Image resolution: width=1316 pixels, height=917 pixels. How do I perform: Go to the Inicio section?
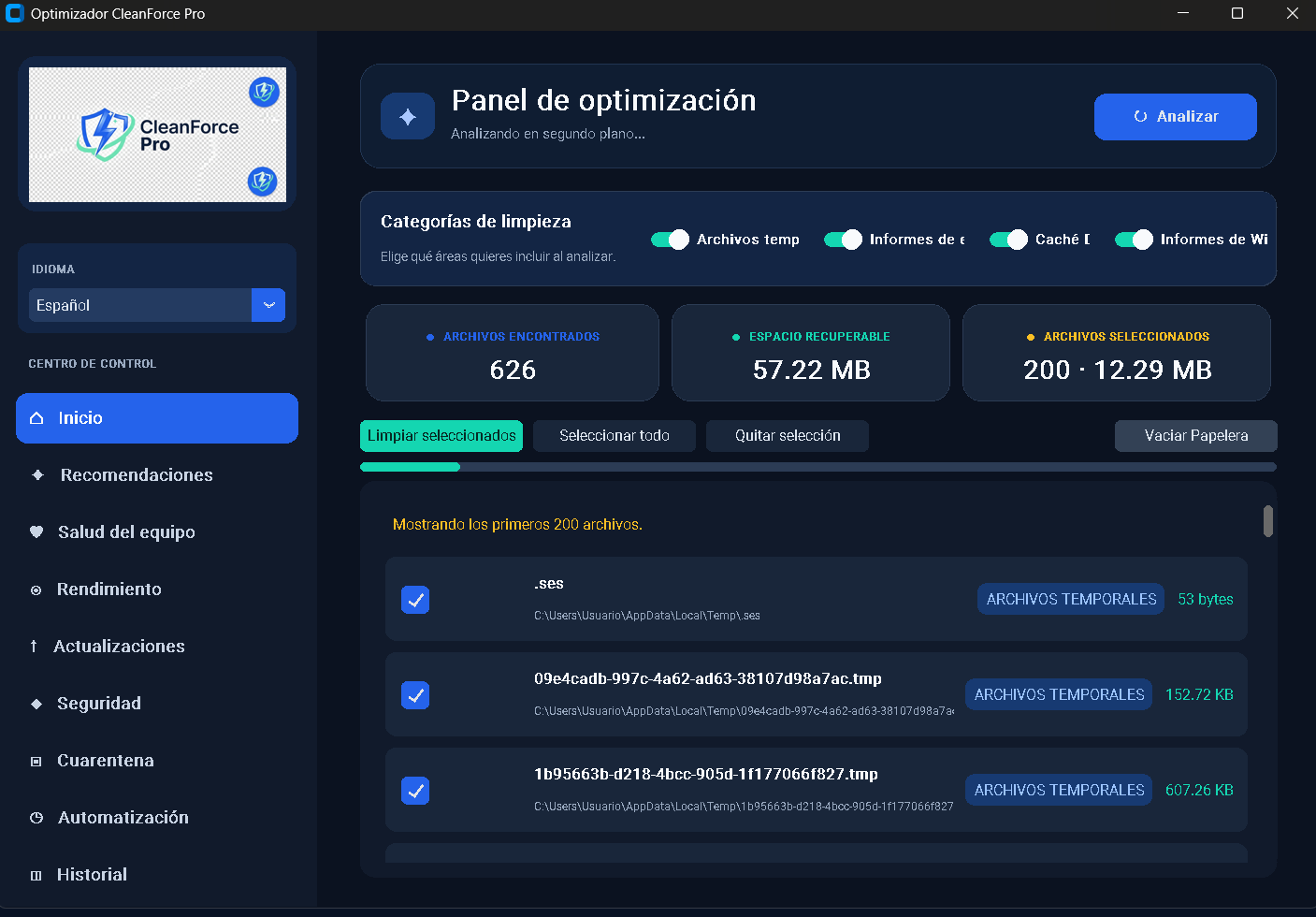click(x=157, y=418)
